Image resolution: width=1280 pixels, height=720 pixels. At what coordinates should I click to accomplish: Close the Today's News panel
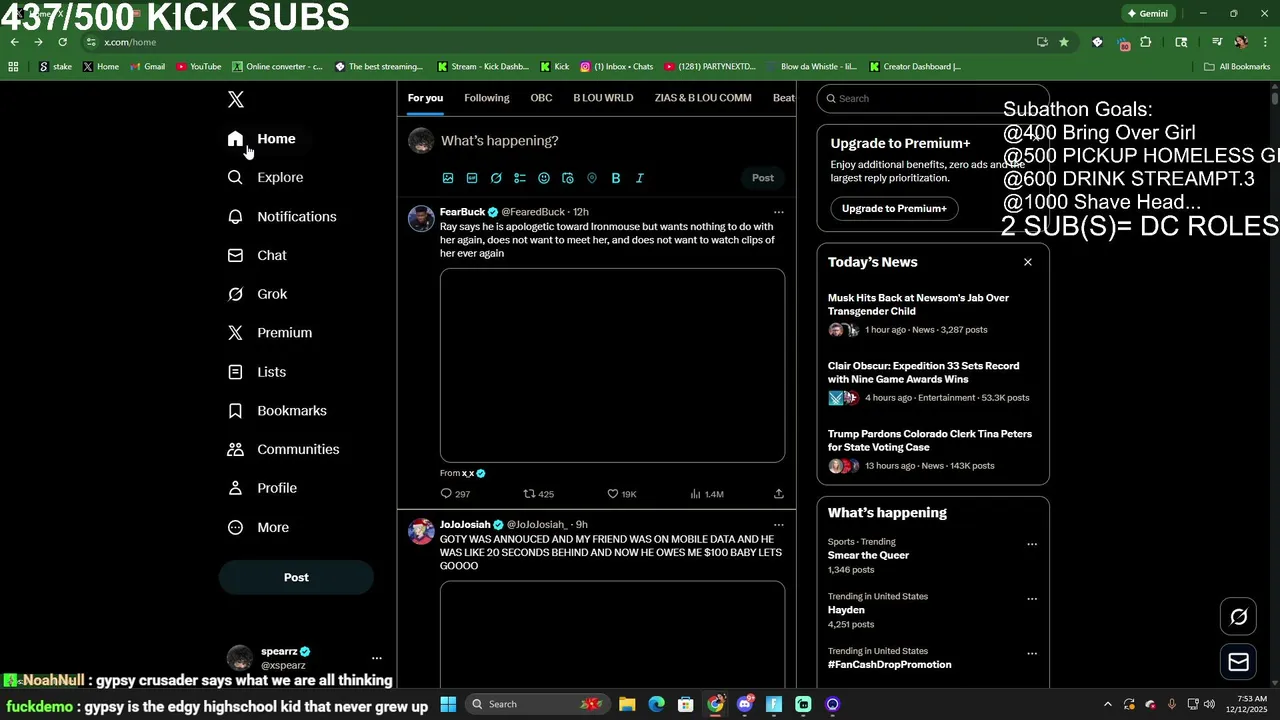tap(1028, 262)
